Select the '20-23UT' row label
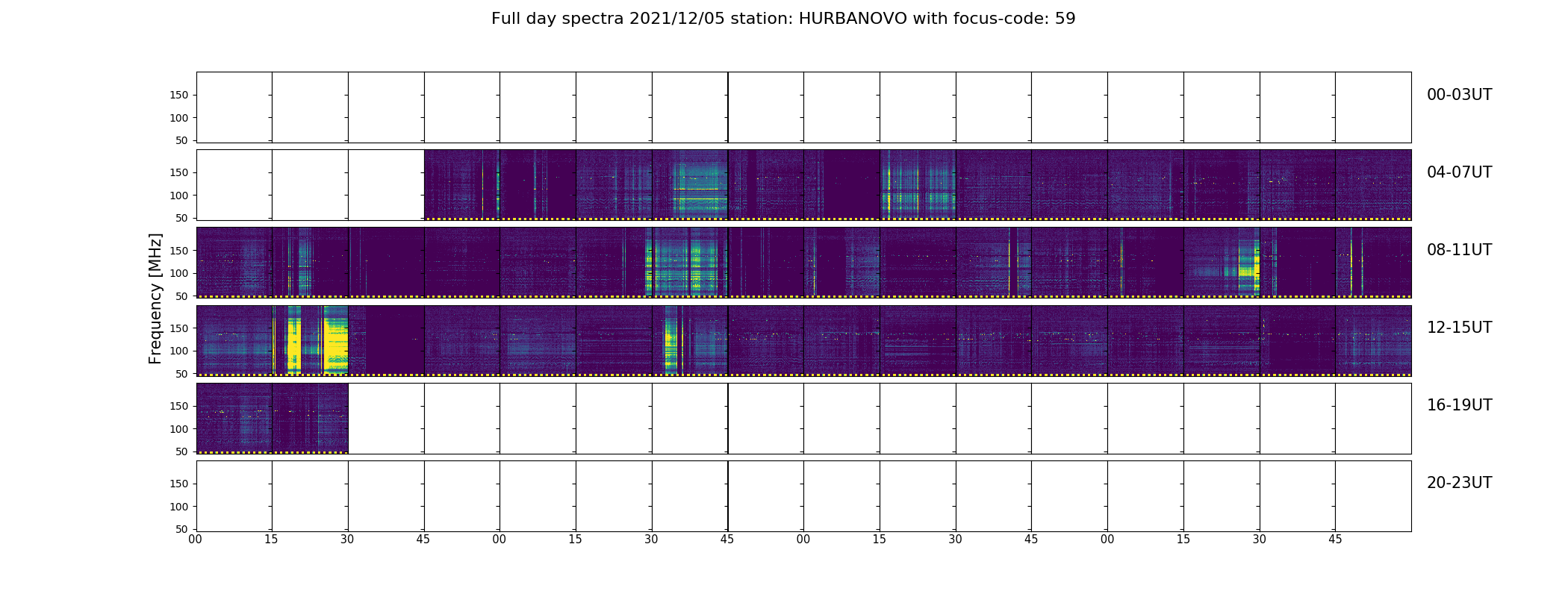Screen dimensions: 1568x597 pos(1459,483)
